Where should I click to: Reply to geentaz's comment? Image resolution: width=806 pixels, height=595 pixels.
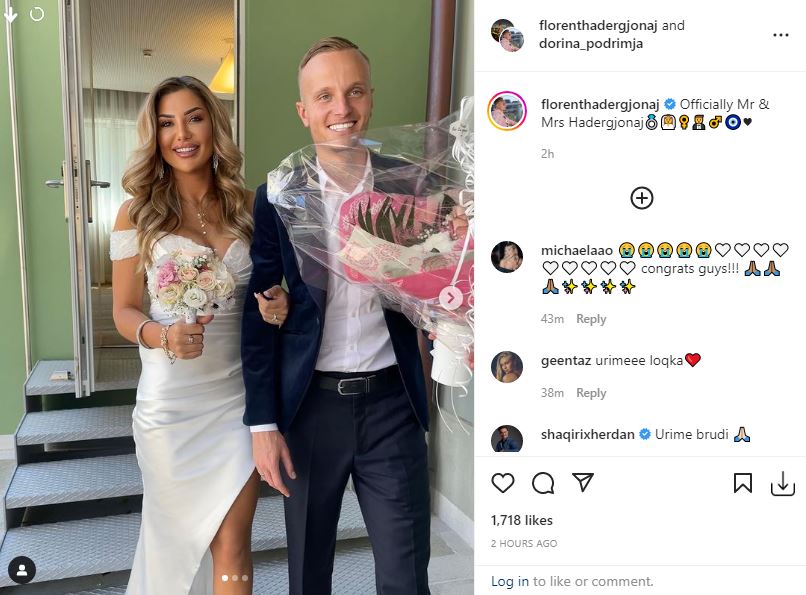[591, 393]
